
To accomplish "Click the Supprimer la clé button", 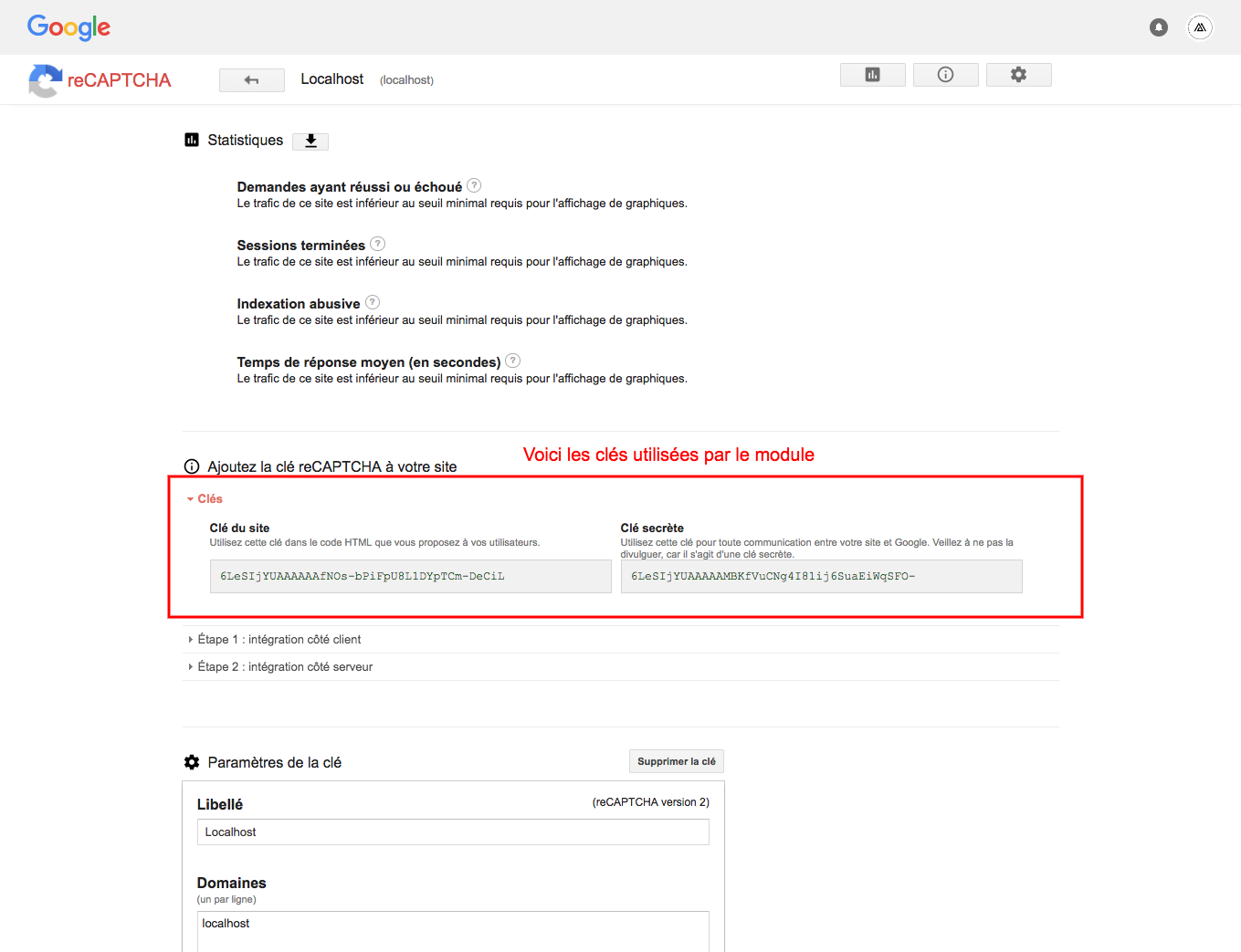I will (676, 761).
